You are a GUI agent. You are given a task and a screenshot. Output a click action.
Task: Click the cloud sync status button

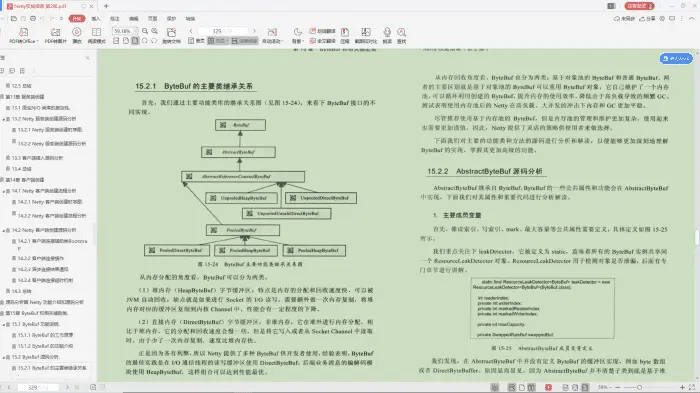624,19
